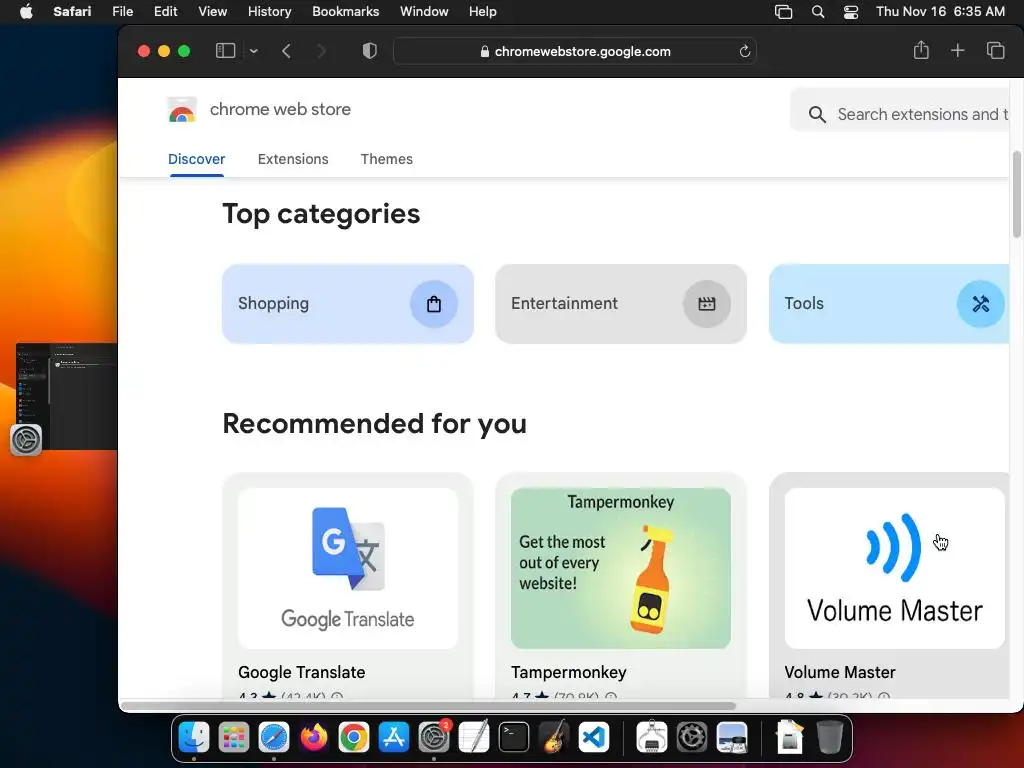Click the Volume Master card image
The width and height of the screenshot is (1024, 768).
[x=895, y=568]
